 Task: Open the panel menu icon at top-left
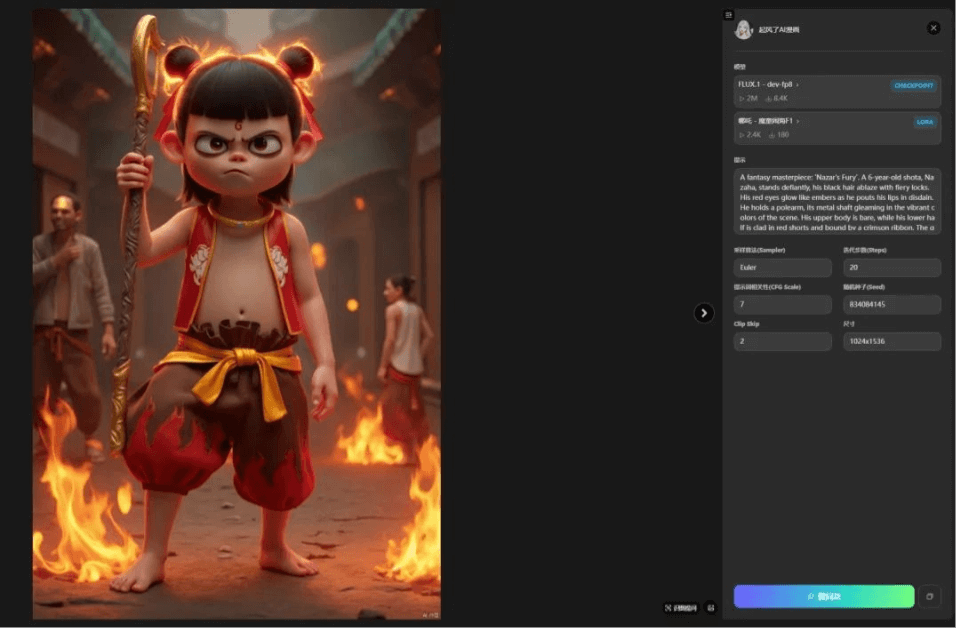pyautogui.click(x=728, y=15)
